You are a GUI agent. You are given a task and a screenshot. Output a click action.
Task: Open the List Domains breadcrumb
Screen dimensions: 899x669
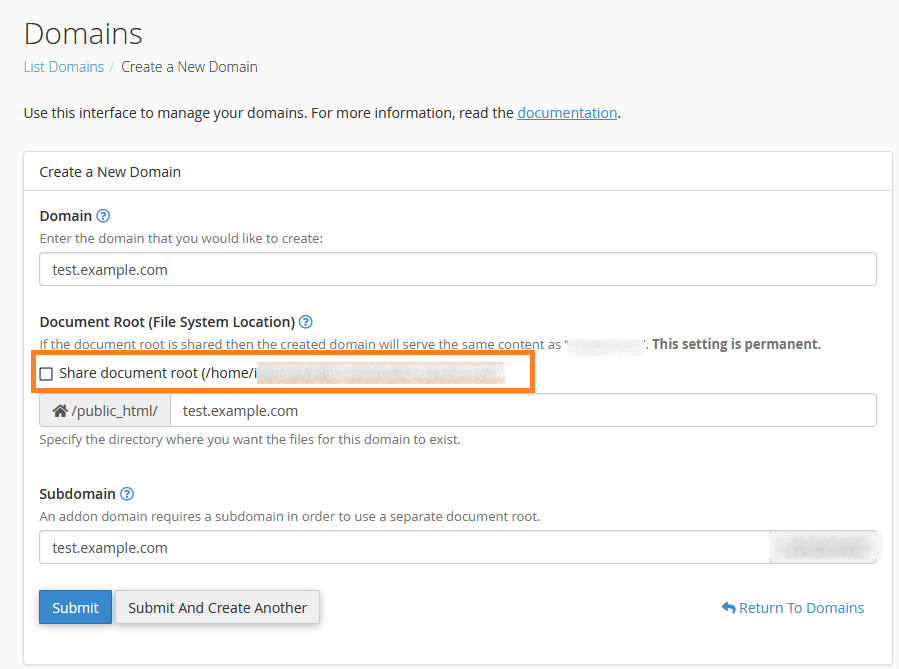click(63, 67)
